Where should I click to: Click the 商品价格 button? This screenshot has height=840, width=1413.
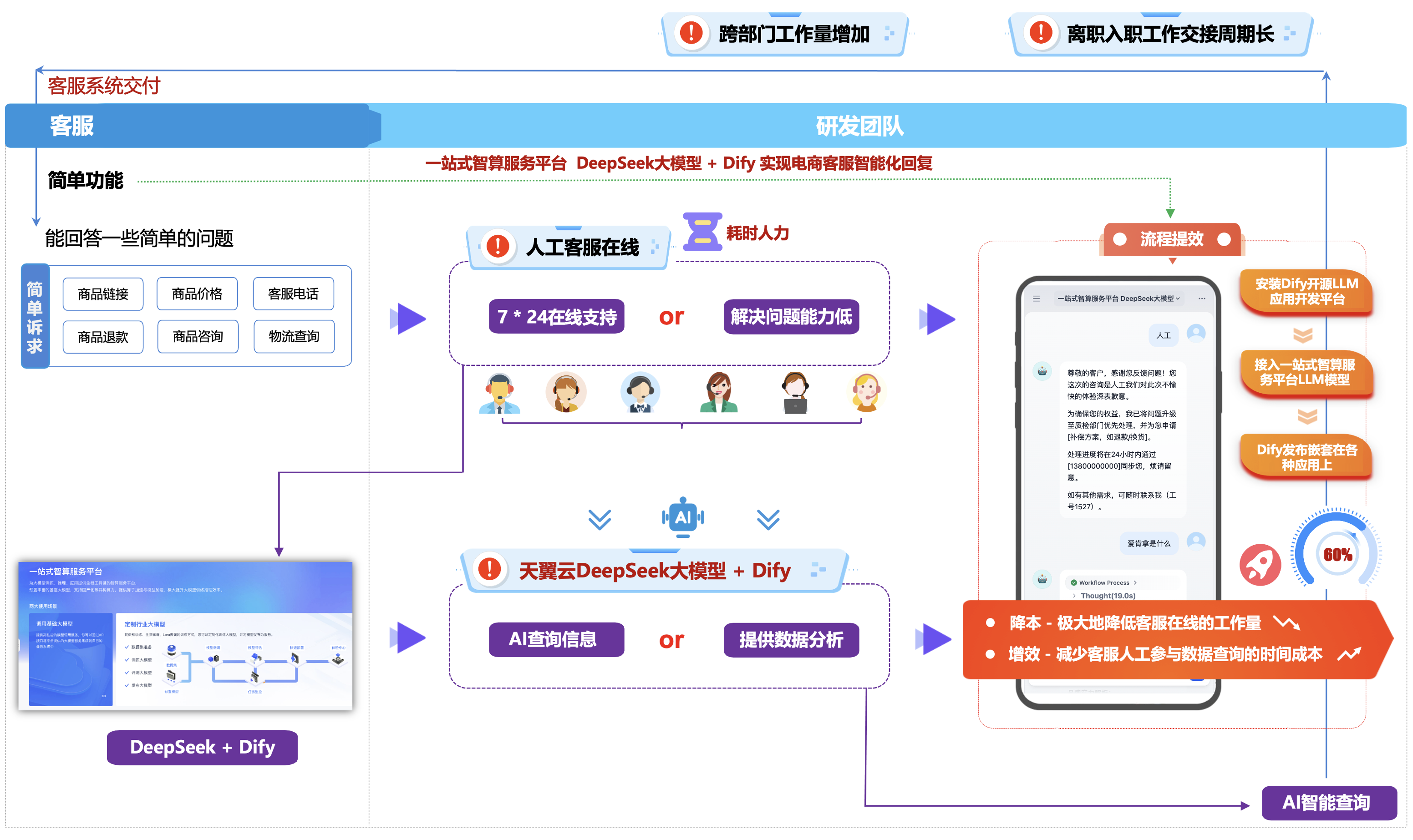[x=197, y=294]
